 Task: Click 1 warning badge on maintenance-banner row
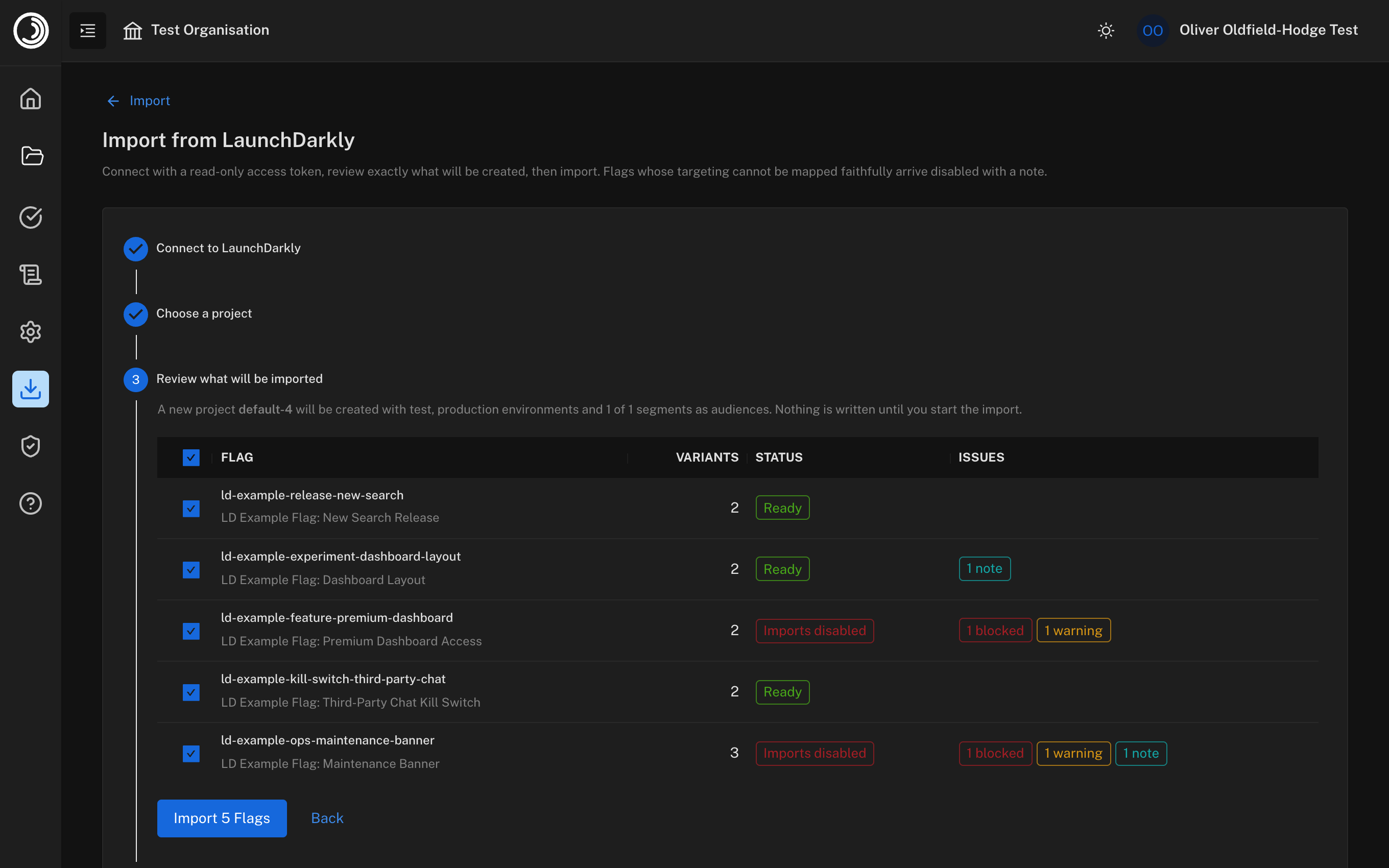click(1073, 753)
